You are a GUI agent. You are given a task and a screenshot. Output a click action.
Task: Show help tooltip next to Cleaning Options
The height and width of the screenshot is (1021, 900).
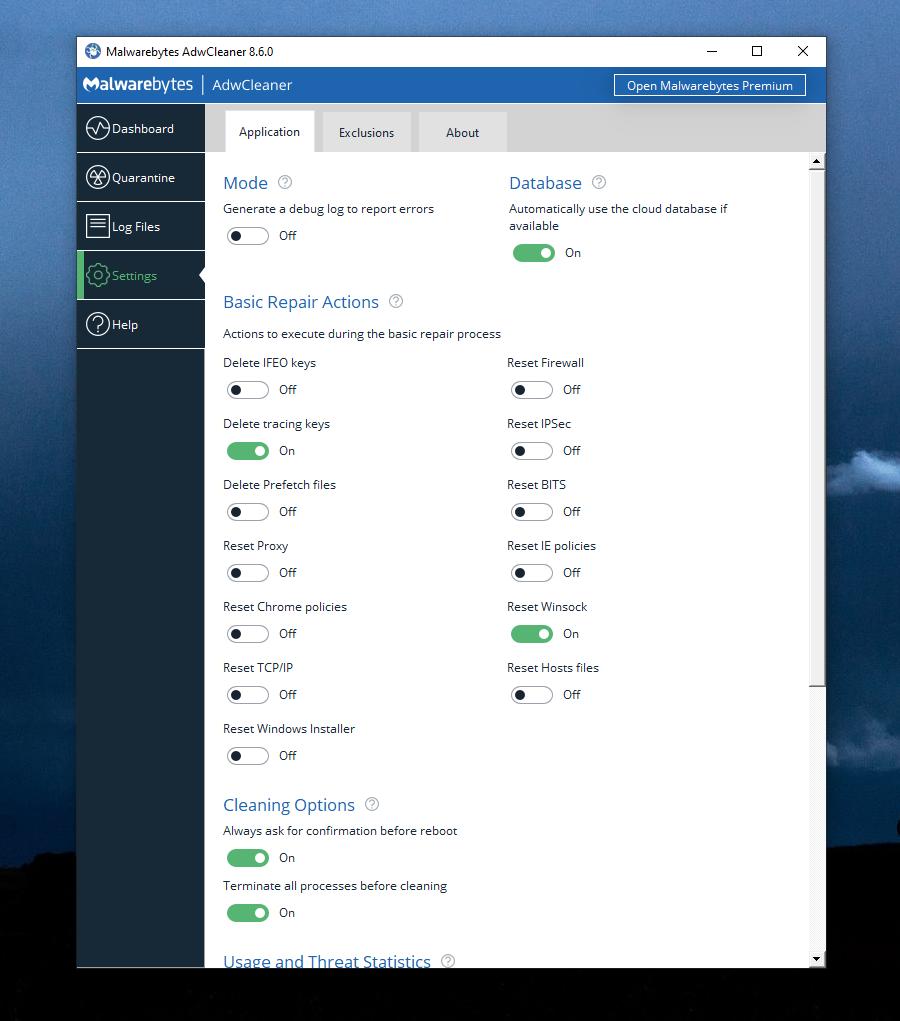[372, 804]
